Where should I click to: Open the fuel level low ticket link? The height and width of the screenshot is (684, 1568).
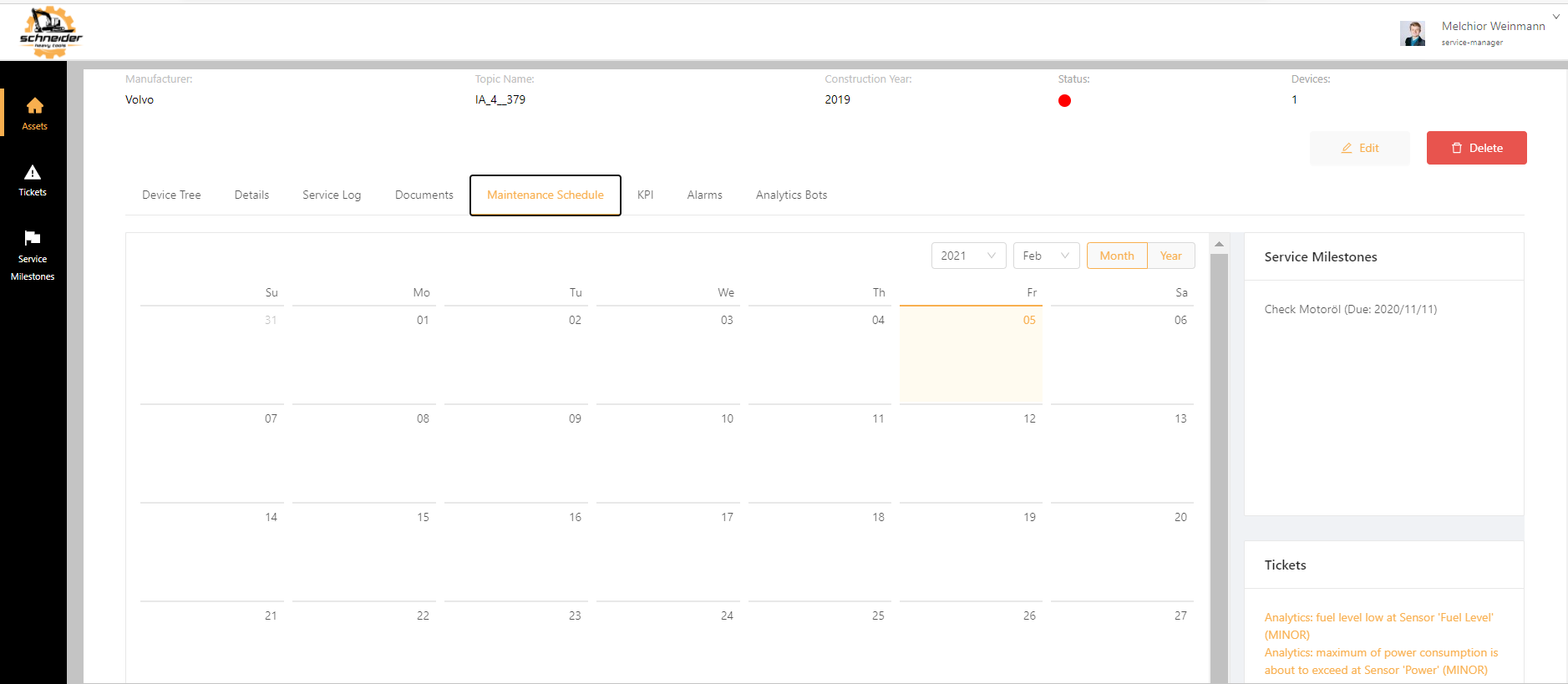[1378, 626]
